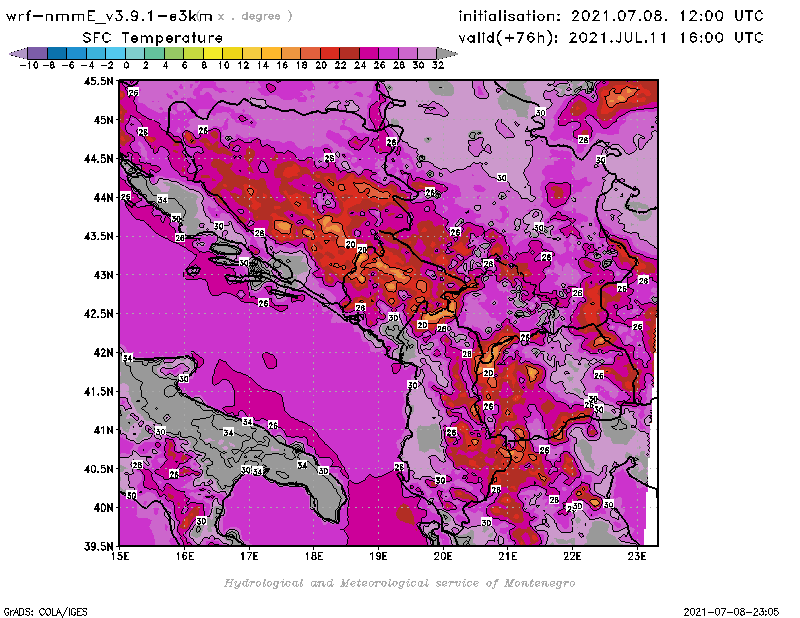Click the orange swatch between 16 and 18
Screen dimensions: 800x618
(291, 53)
